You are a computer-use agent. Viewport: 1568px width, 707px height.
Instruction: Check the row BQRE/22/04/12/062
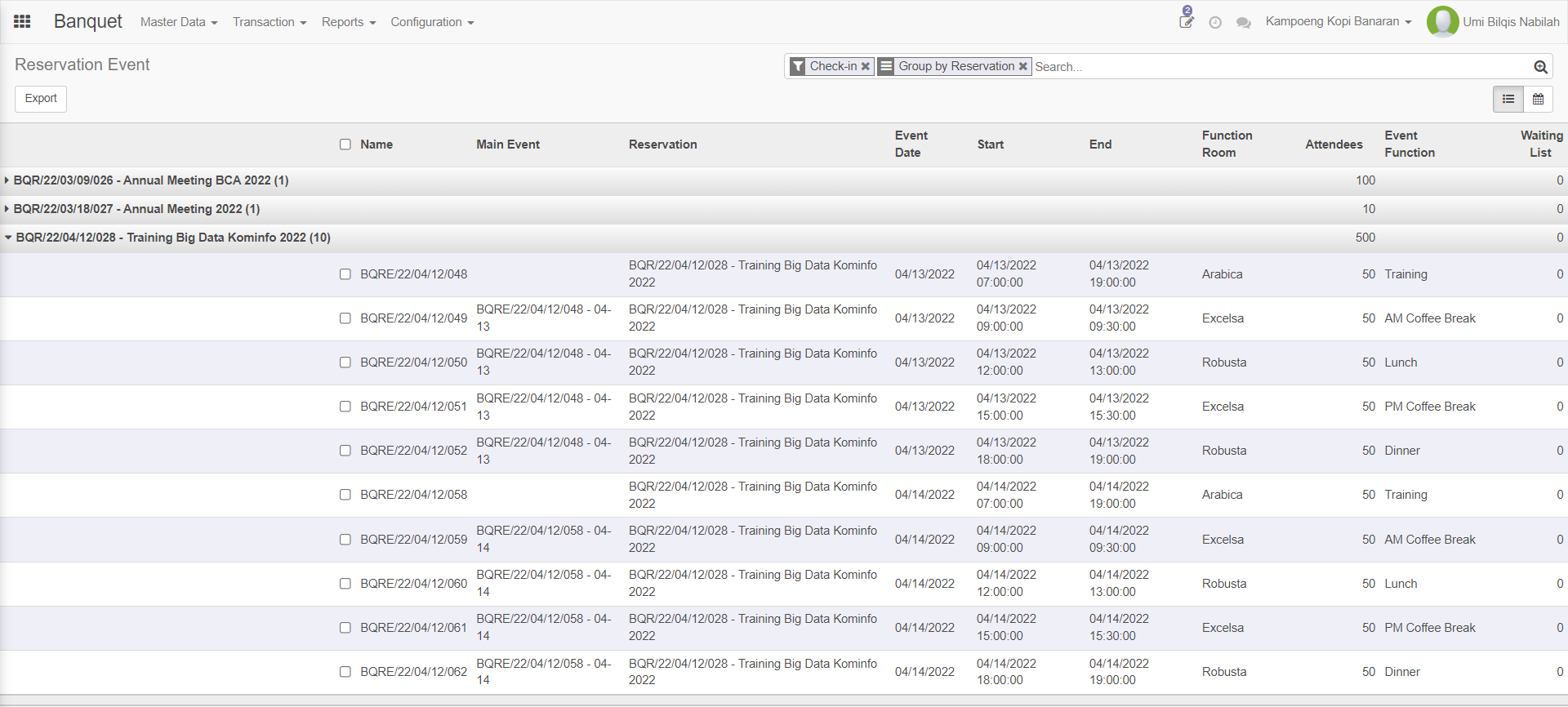[345, 672]
